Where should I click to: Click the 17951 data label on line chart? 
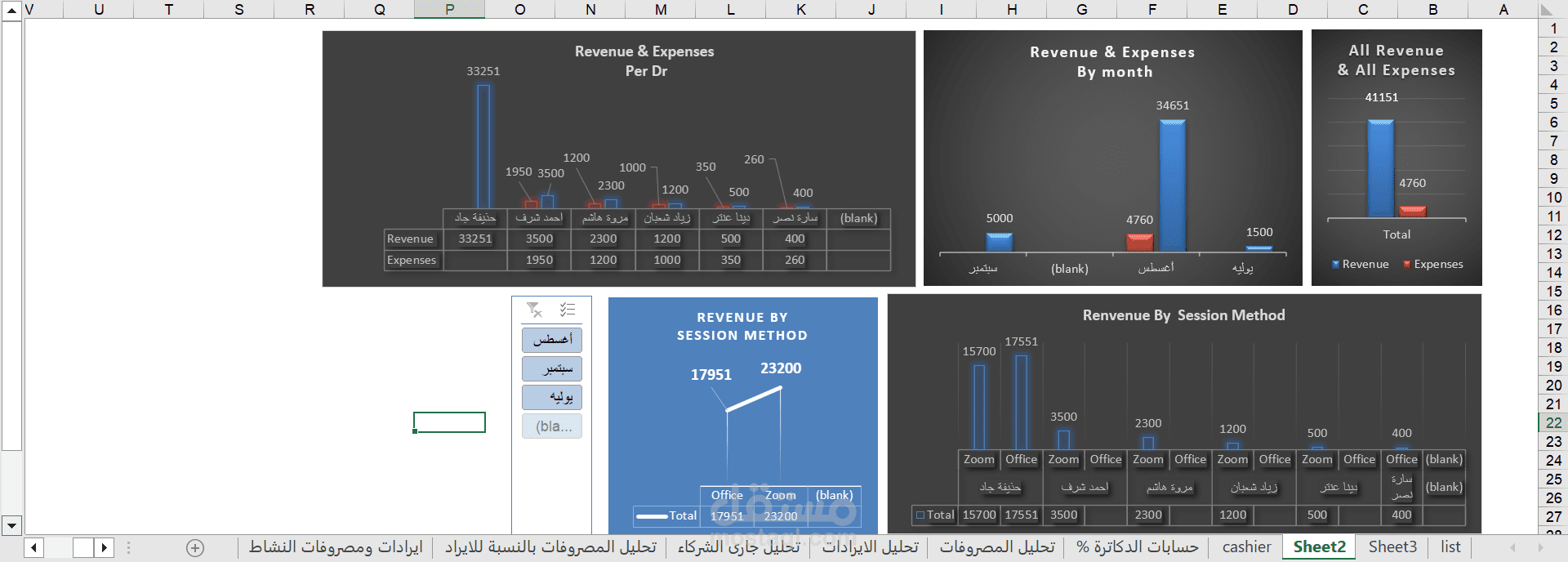pyautogui.click(x=711, y=375)
